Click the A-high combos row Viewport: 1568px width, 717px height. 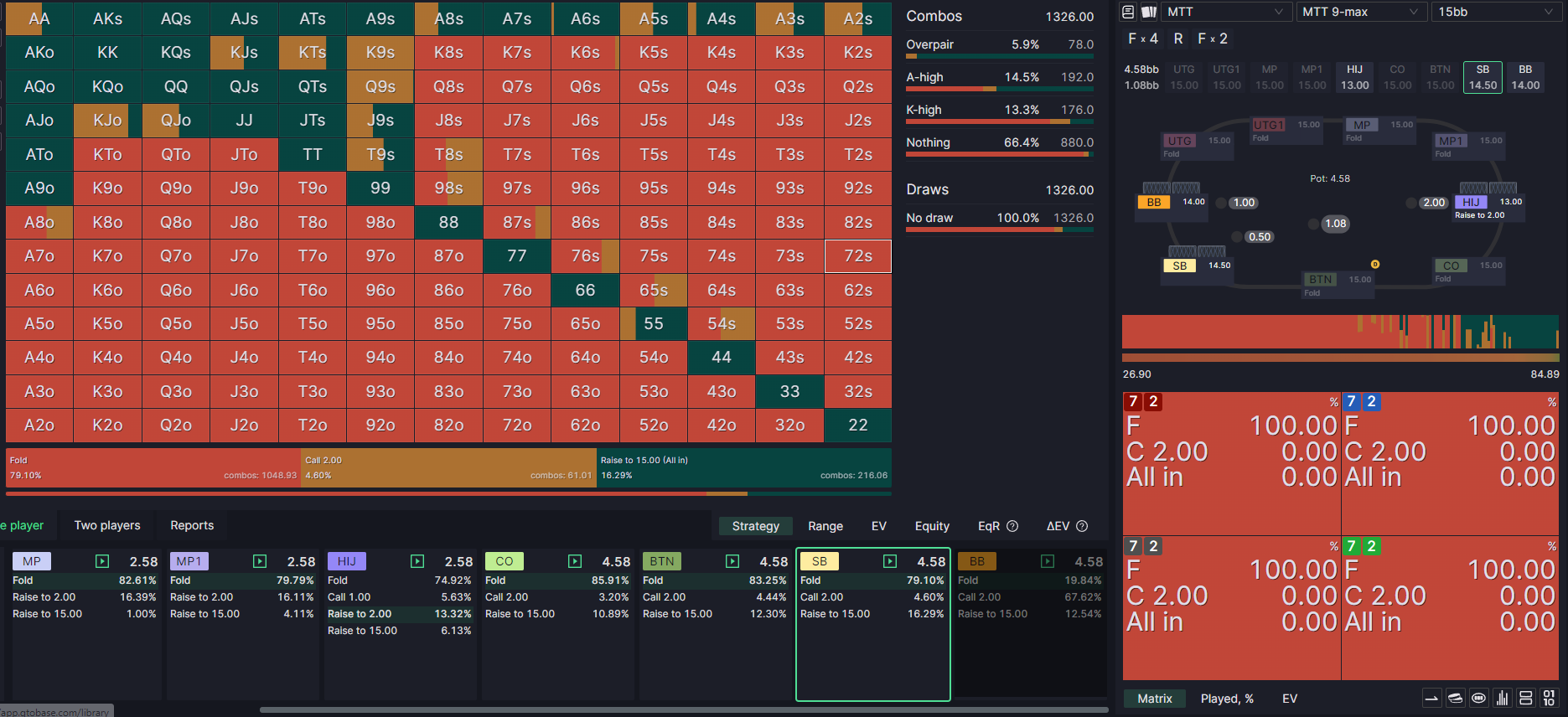tap(1000, 79)
